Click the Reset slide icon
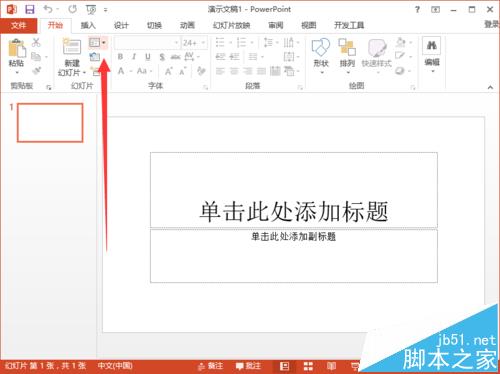500x374 pixels. [x=95, y=57]
